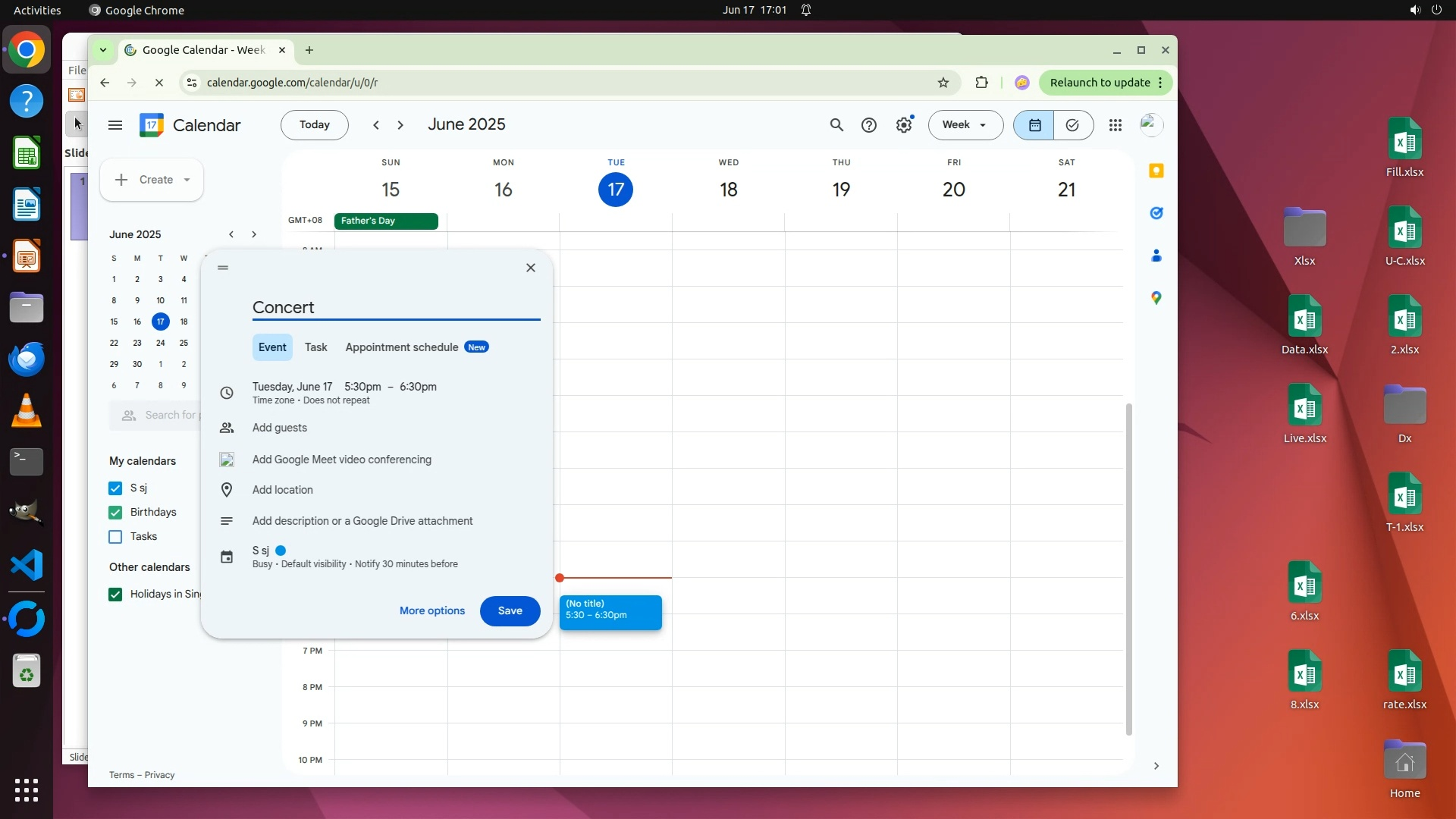
Task: Click the blue calendar color dot
Action: (x=281, y=551)
